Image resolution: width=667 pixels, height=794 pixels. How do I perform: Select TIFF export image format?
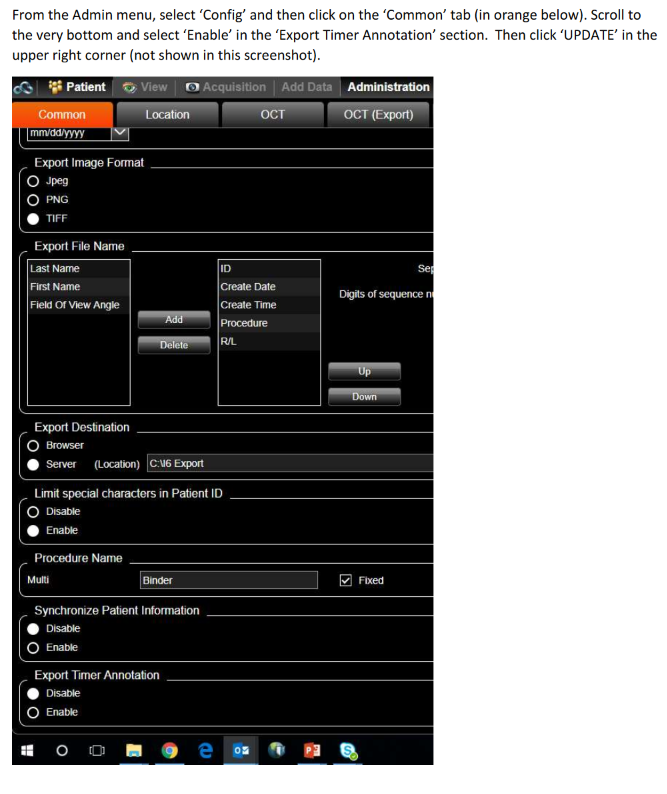pyautogui.click(x=33, y=219)
